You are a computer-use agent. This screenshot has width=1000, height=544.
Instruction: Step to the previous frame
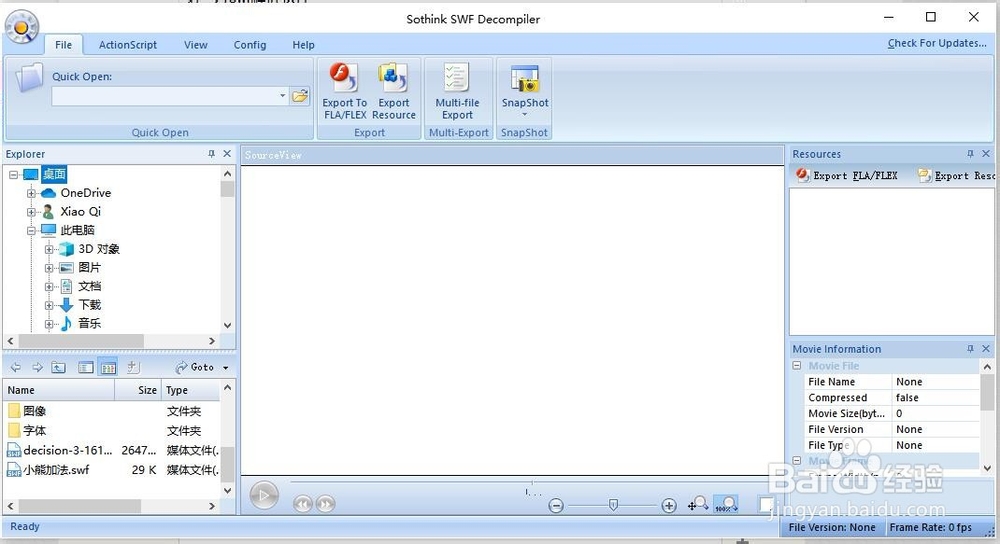coord(303,504)
